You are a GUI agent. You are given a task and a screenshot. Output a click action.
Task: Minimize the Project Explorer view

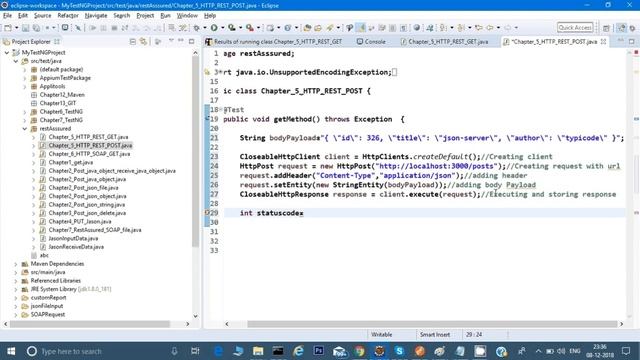pyautogui.click(x=181, y=41)
